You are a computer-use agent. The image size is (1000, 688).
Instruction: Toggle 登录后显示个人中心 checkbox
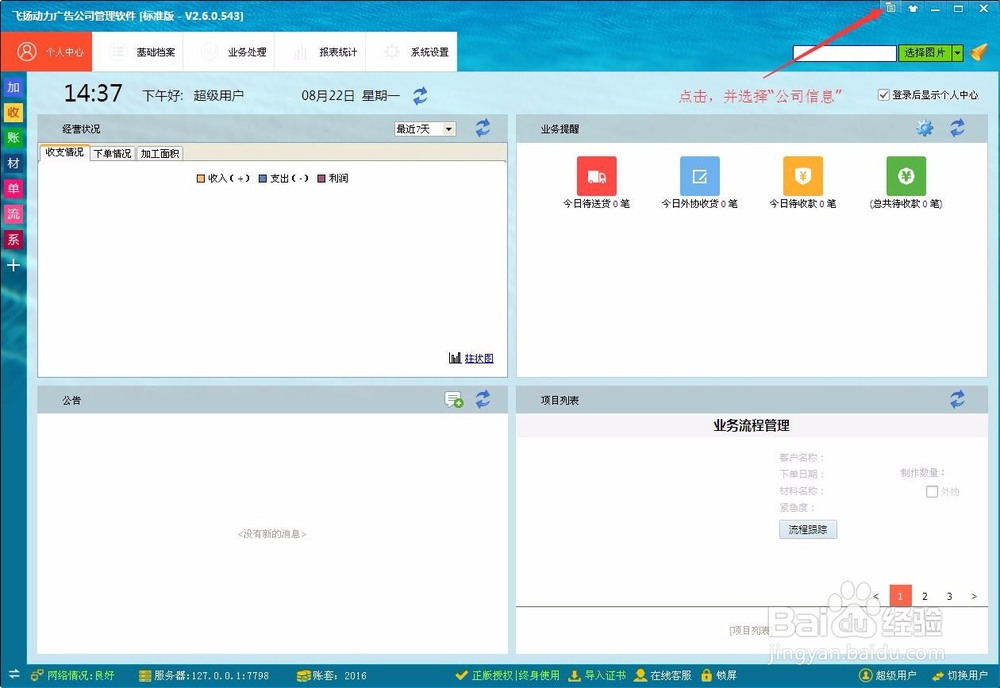(882, 93)
